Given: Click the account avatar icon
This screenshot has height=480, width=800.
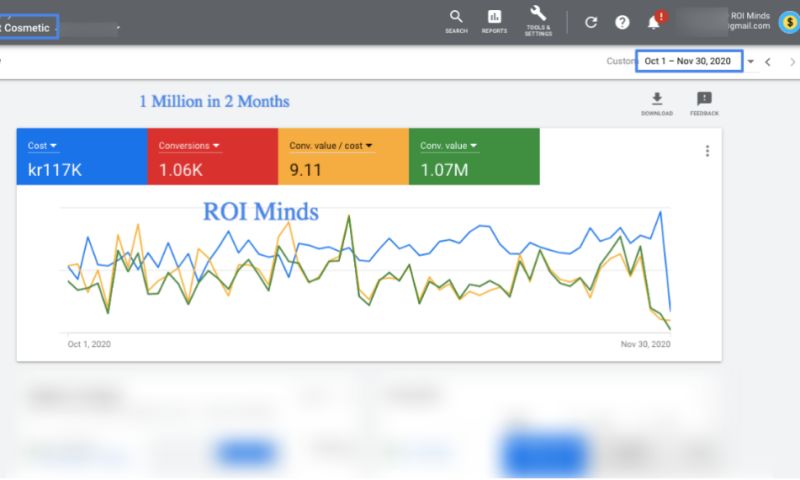Looking at the screenshot, I should [x=787, y=22].
